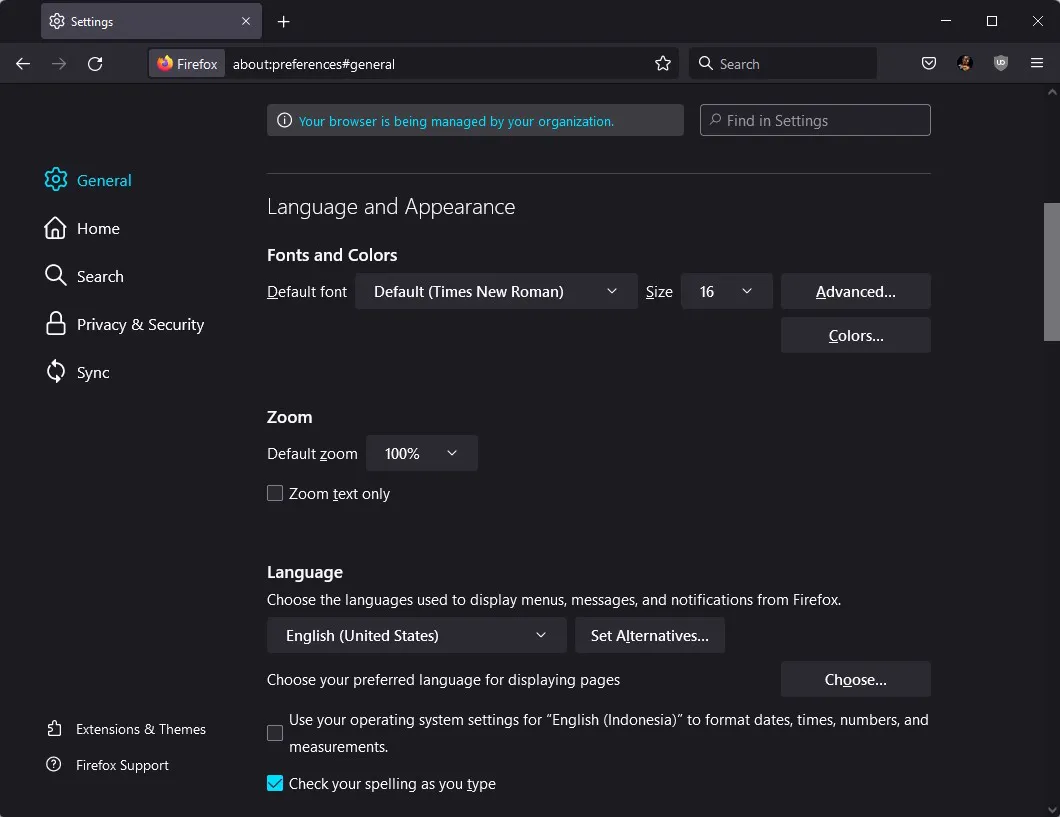Open advanced font settings
Image resolution: width=1060 pixels, height=817 pixels.
[x=855, y=291]
